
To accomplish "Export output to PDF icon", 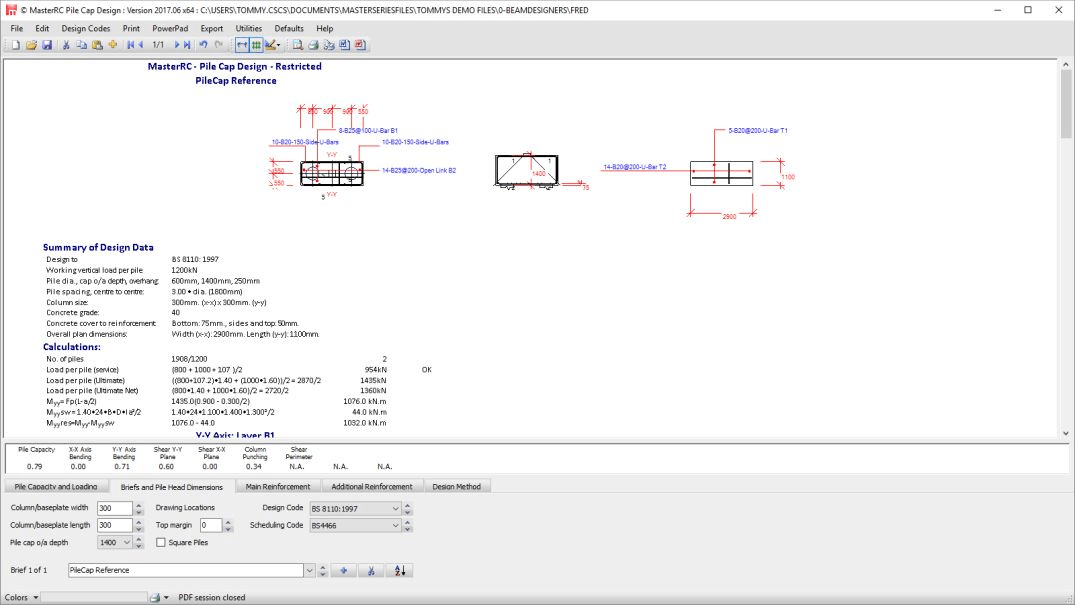I will [361, 45].
